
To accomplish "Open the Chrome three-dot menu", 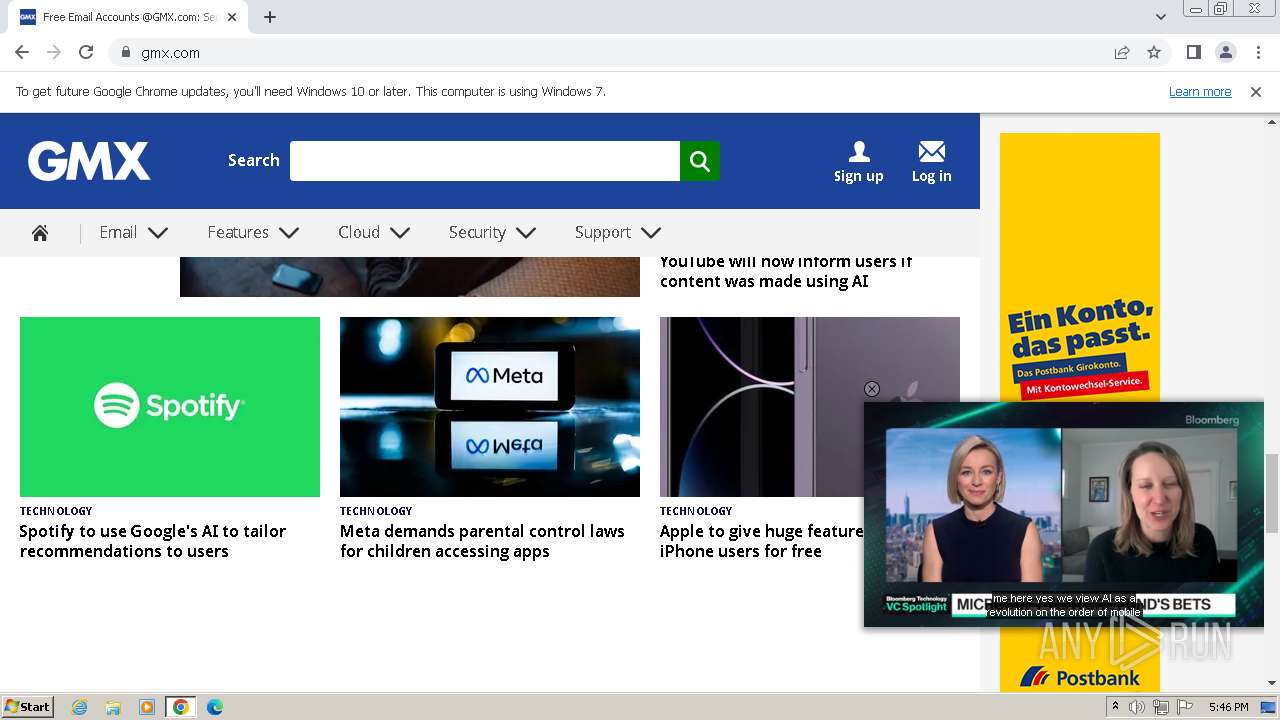I will pyautogui.click(x=1258, y=52).
